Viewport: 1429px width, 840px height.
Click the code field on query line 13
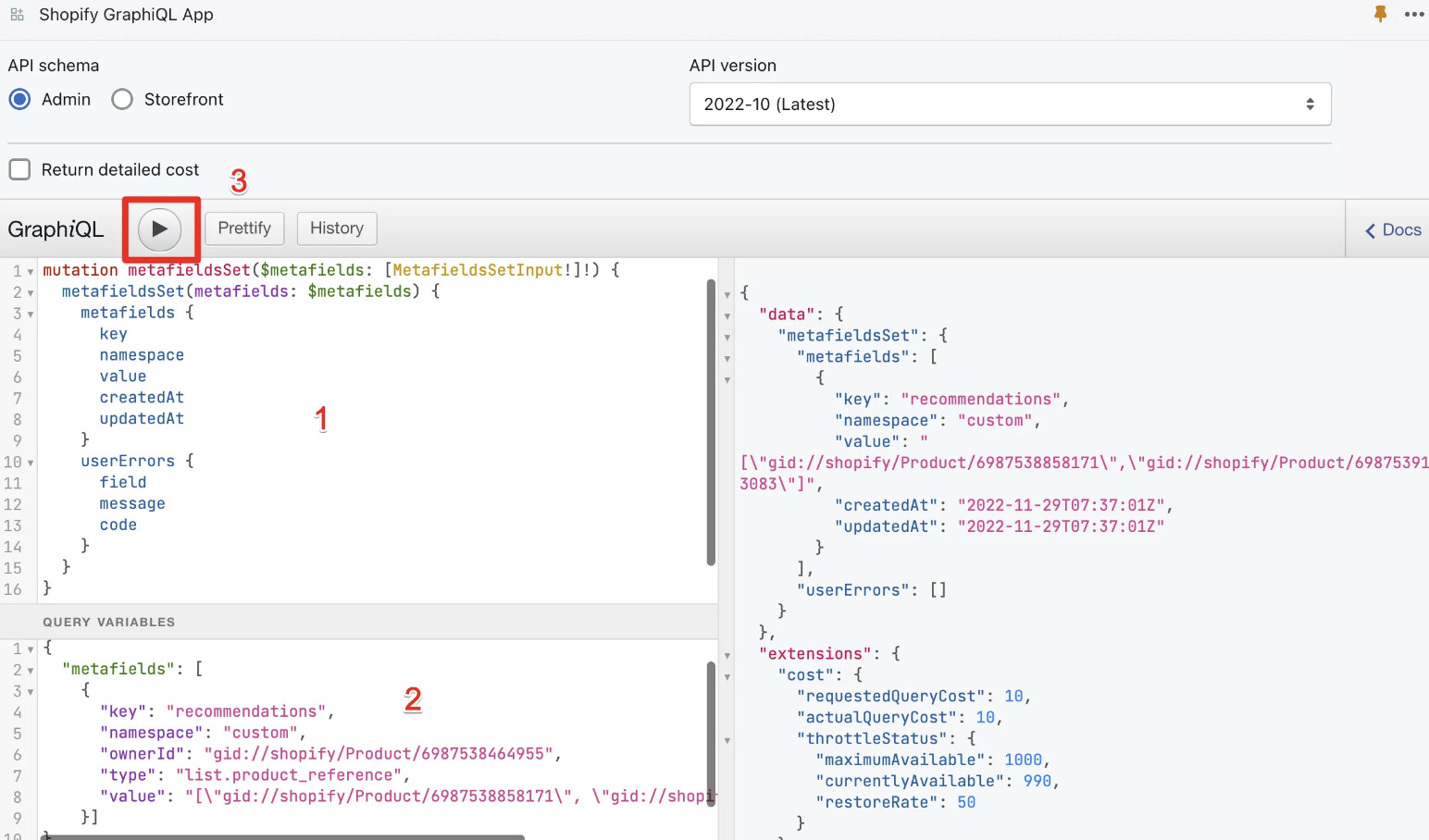click(x=118, y=525)
